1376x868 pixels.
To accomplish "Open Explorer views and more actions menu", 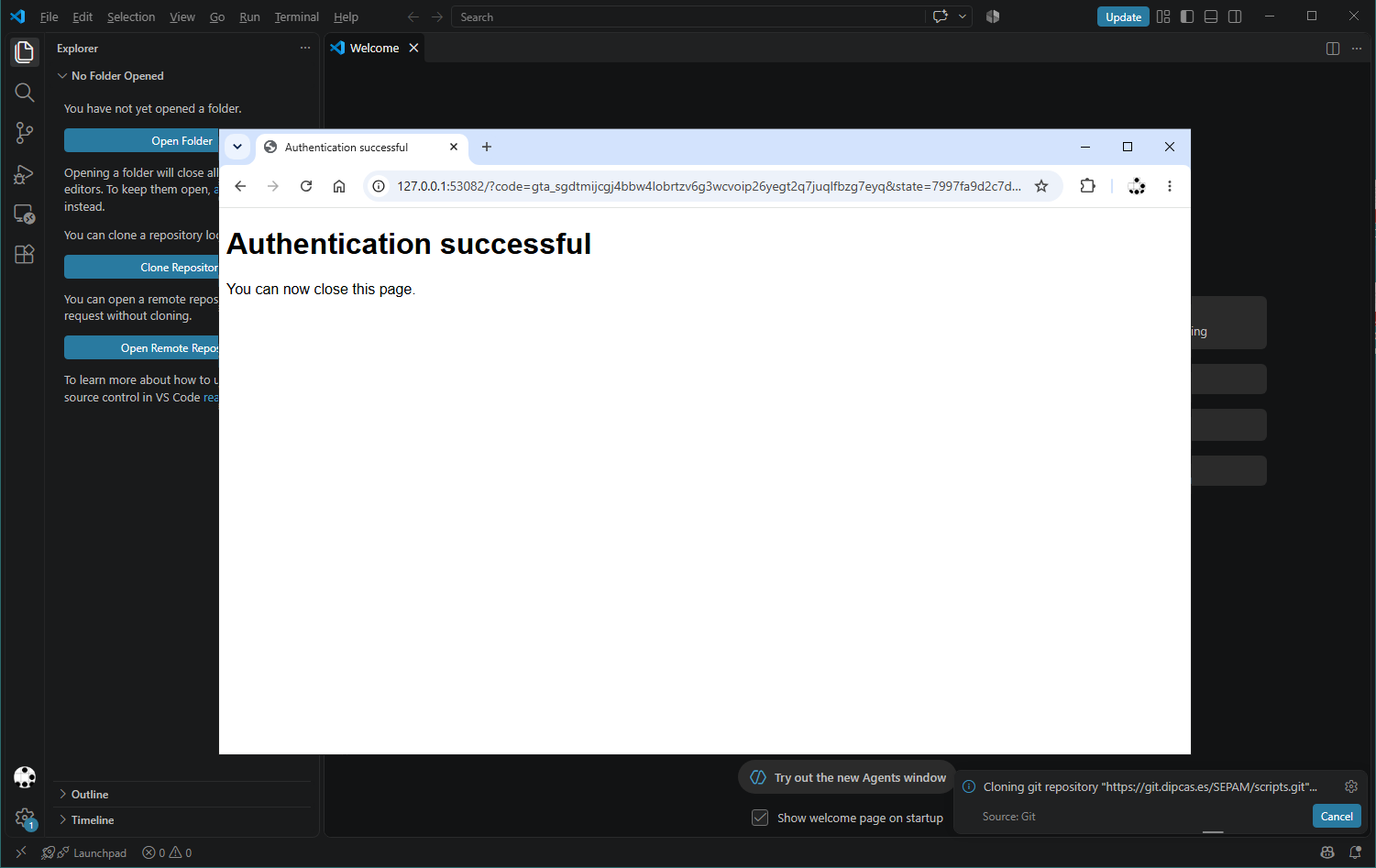I will pyautogui.click(x=305, y=48).
